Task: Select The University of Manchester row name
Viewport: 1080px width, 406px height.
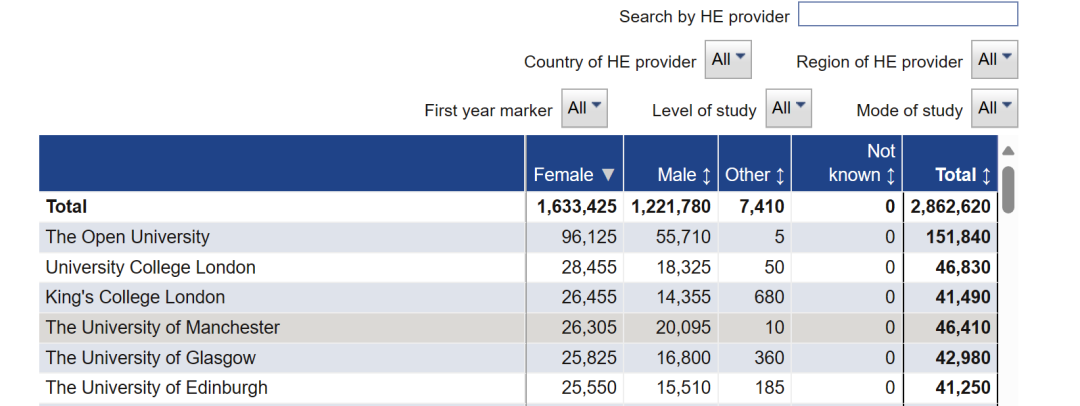Action: click(x=163, y=327)
